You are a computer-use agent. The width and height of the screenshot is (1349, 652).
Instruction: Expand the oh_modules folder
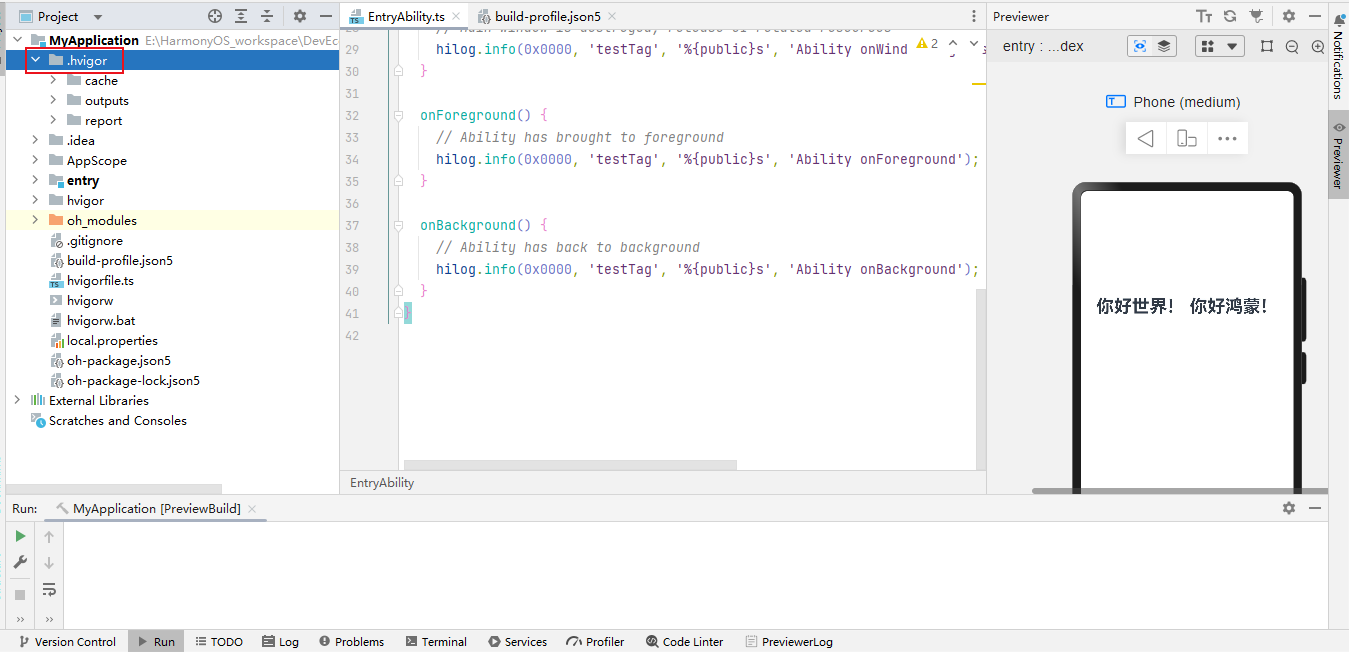[36, 220]
